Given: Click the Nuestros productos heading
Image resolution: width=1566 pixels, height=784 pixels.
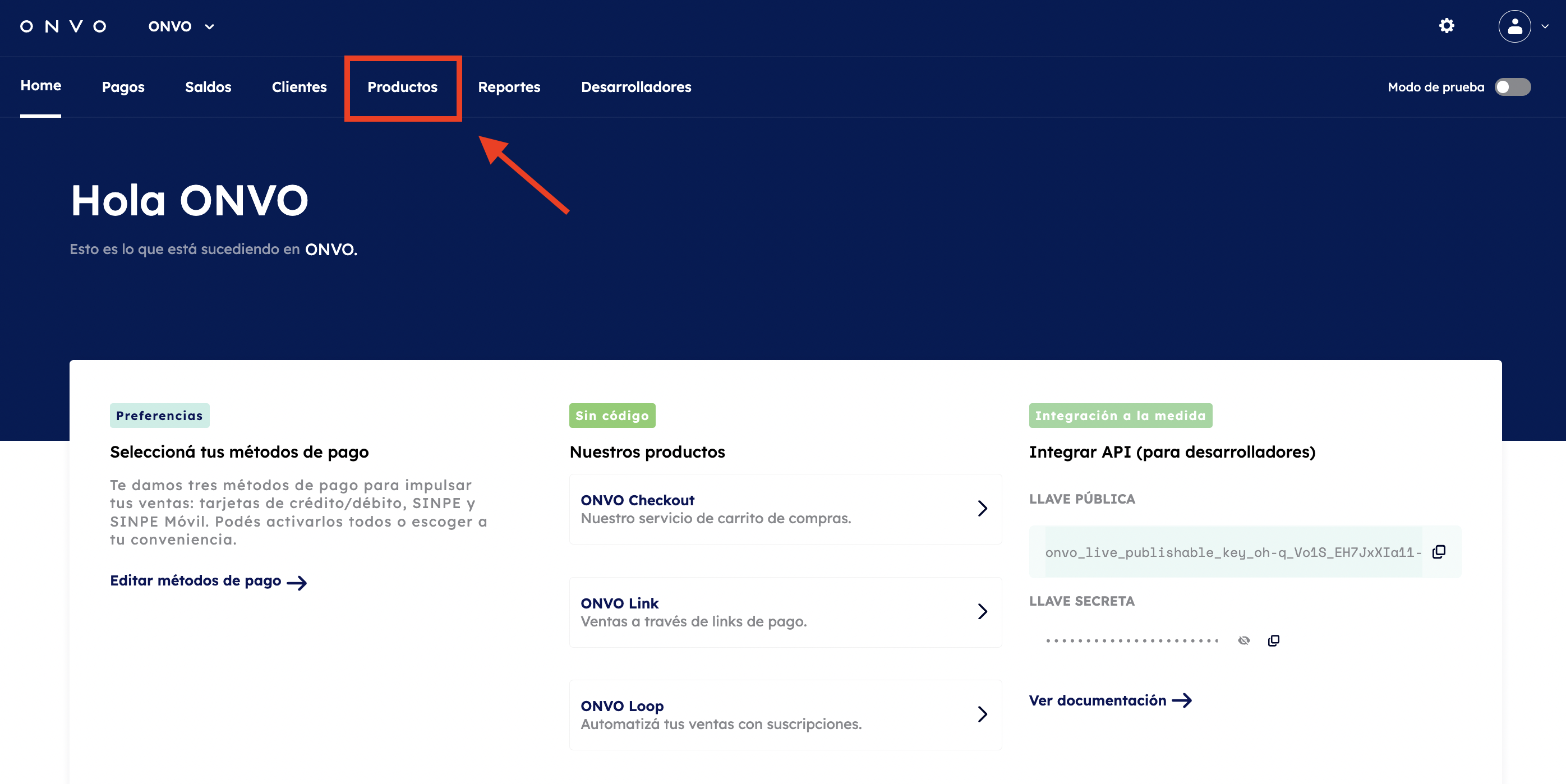Looking at the screenshot, I should (x=647, y=452).
